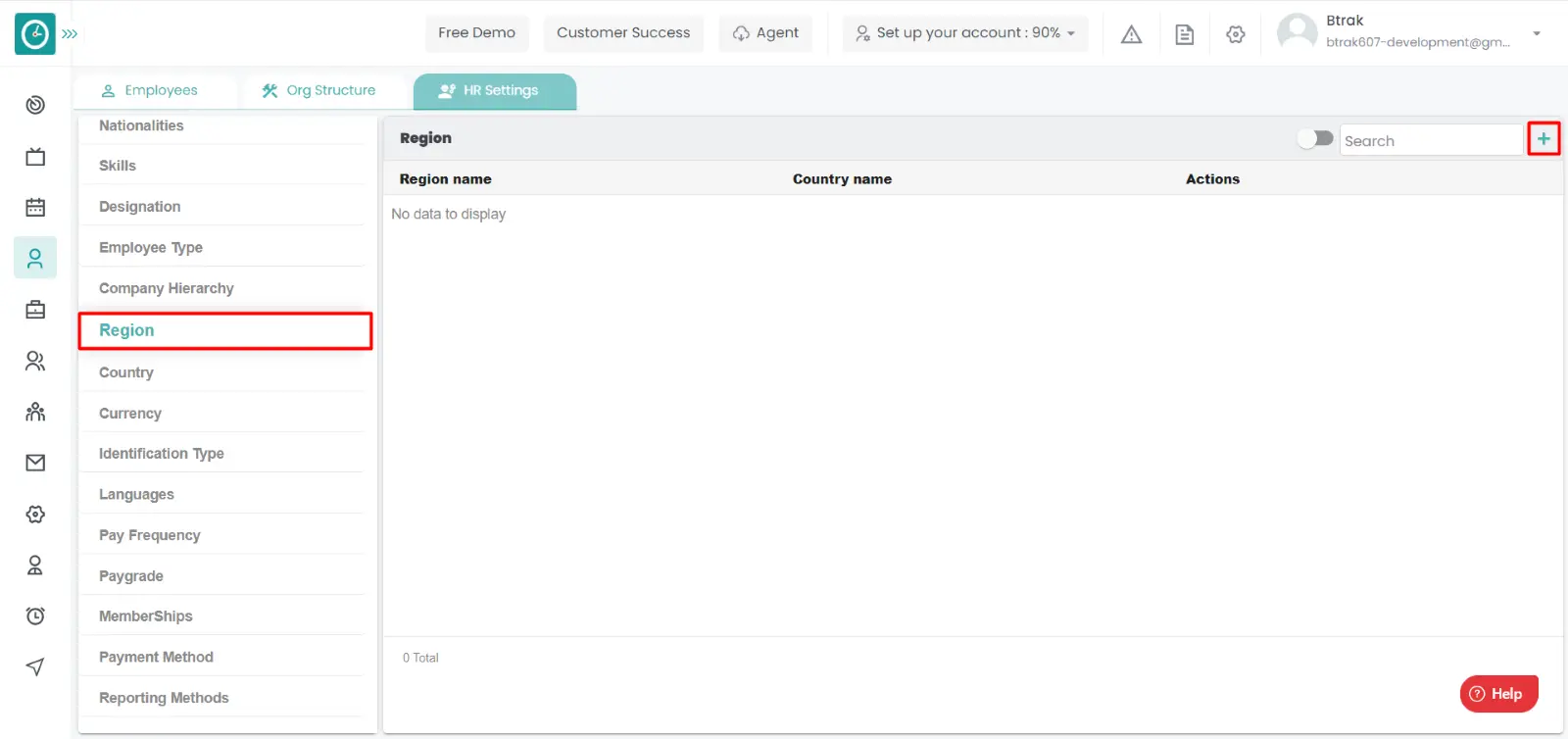Image resolution: width=1568 pixels, height=739 pixels.
Task: Click the Country name column header
Action: pyautogui.click(x=842, y=179)
